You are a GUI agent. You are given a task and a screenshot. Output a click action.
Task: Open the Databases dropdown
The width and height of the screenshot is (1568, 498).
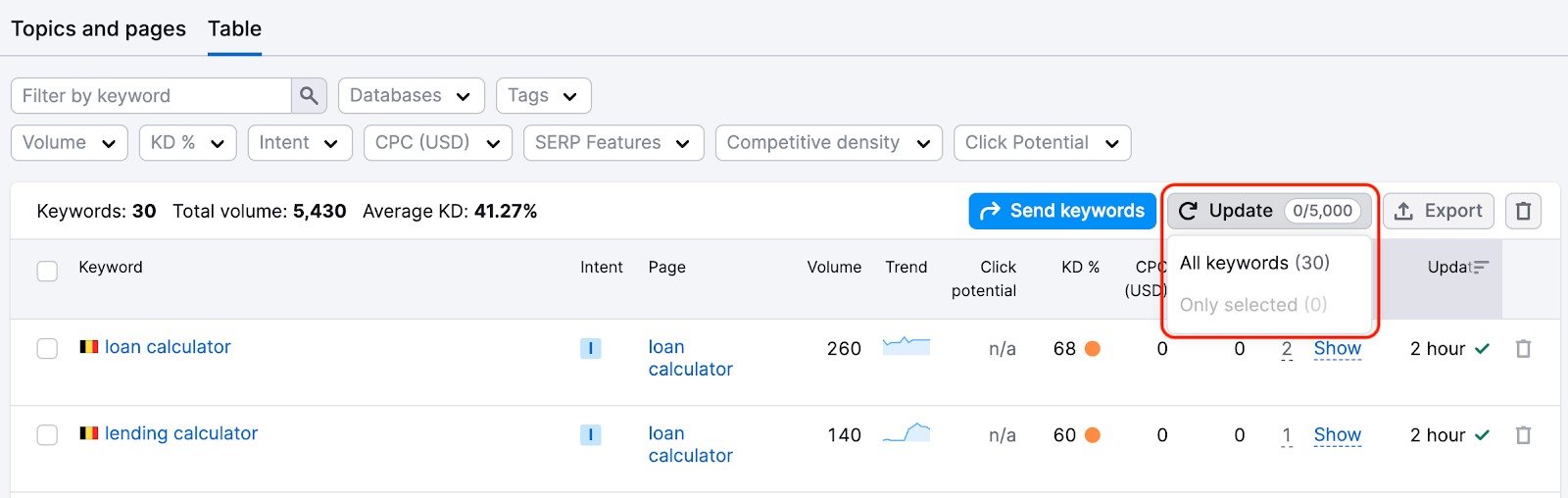point(411,96)
